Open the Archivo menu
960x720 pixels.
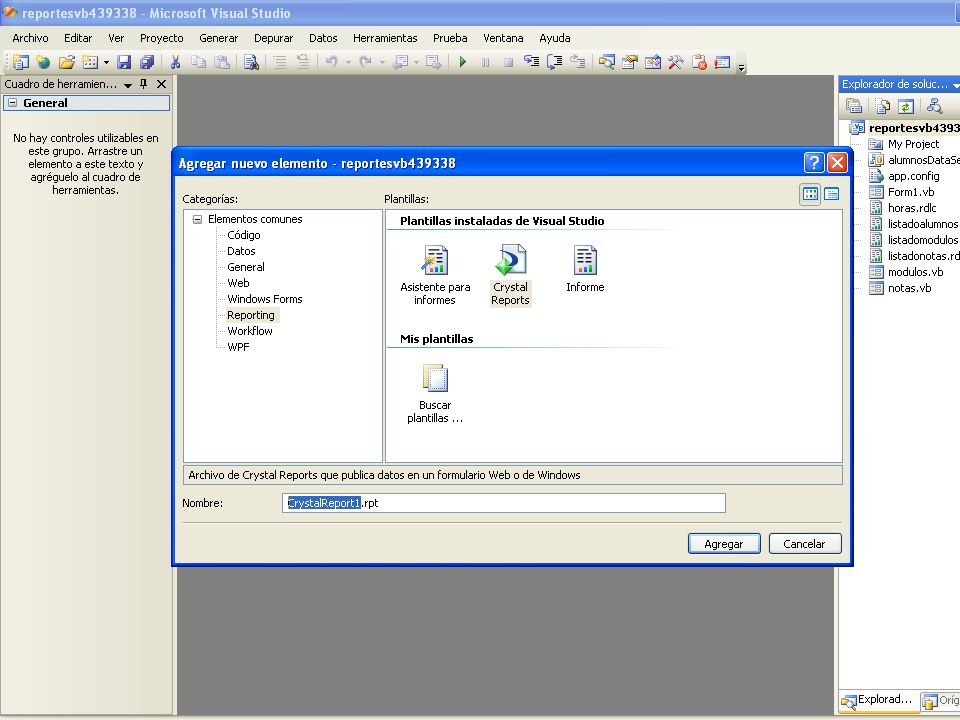point(30,38)
